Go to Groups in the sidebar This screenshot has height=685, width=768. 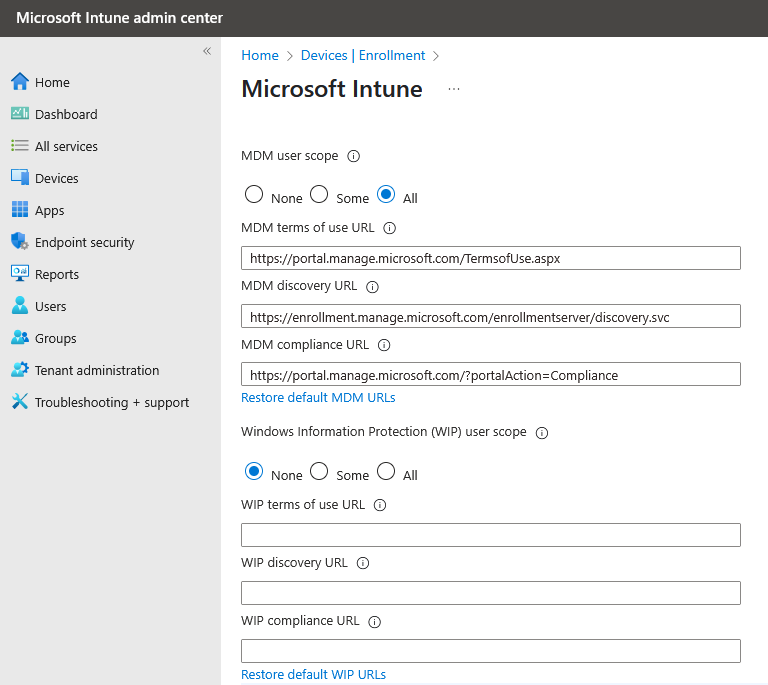click(x=56, y=338)
